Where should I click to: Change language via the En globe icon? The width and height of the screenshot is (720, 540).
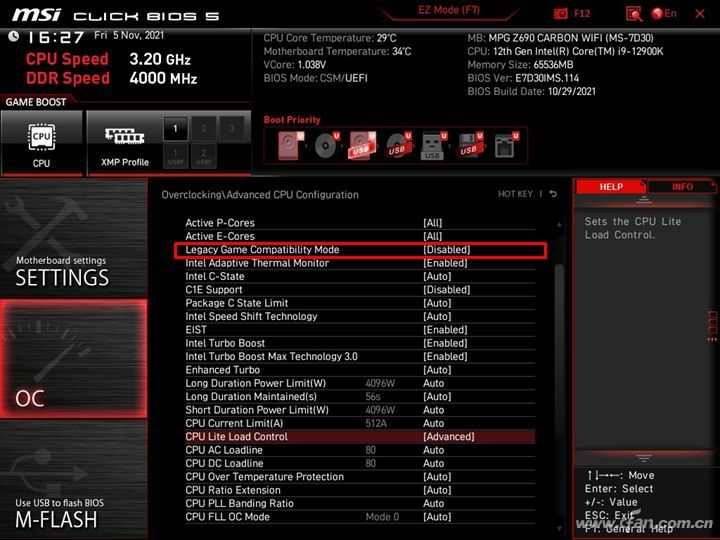[664, 14]
